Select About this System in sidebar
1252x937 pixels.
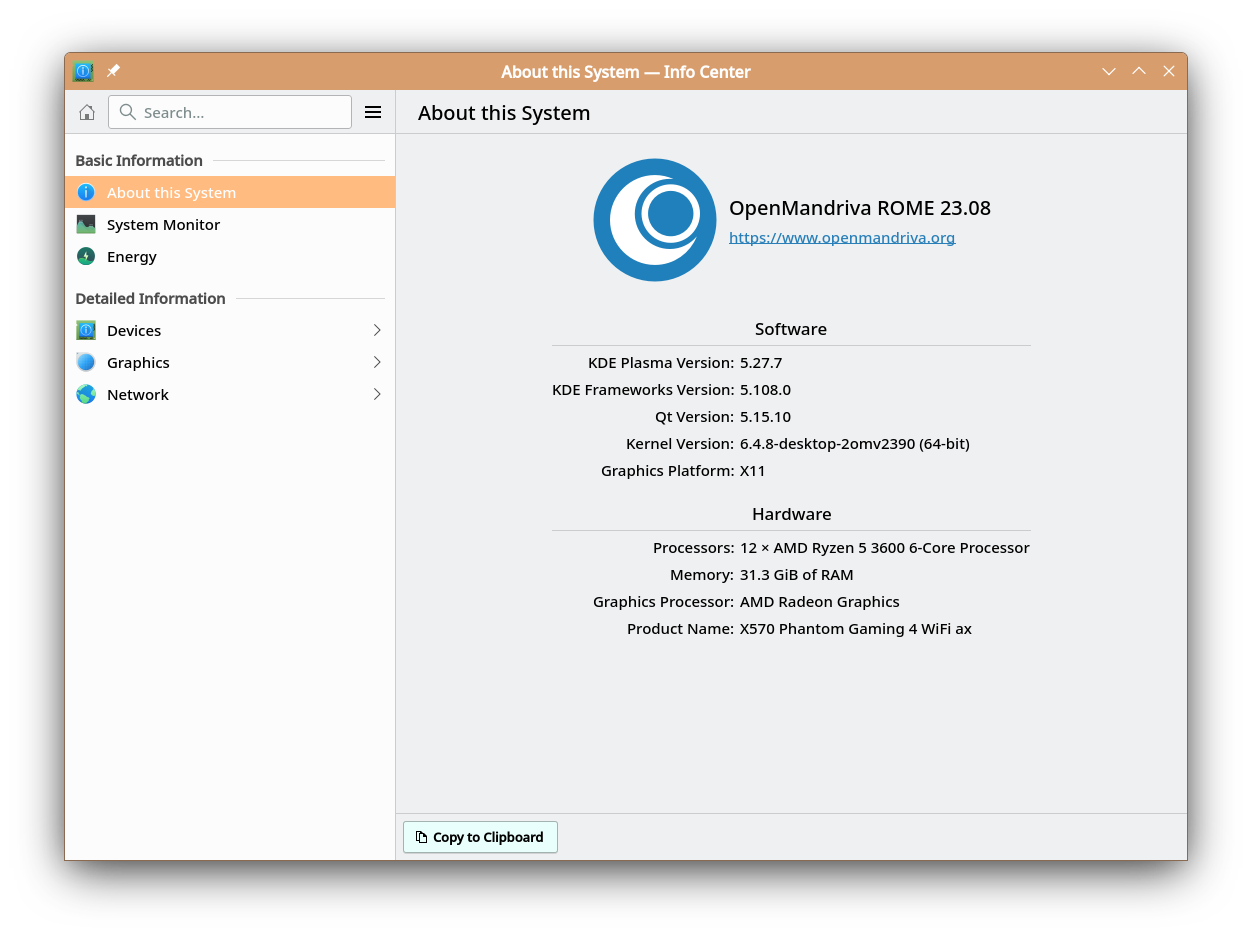pos(230,192)
